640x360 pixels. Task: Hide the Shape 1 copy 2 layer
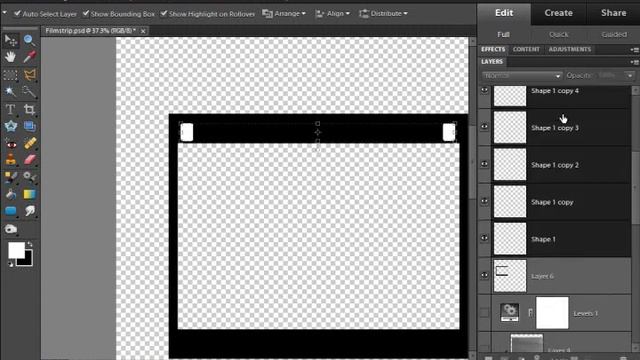[x=484, y=164]
